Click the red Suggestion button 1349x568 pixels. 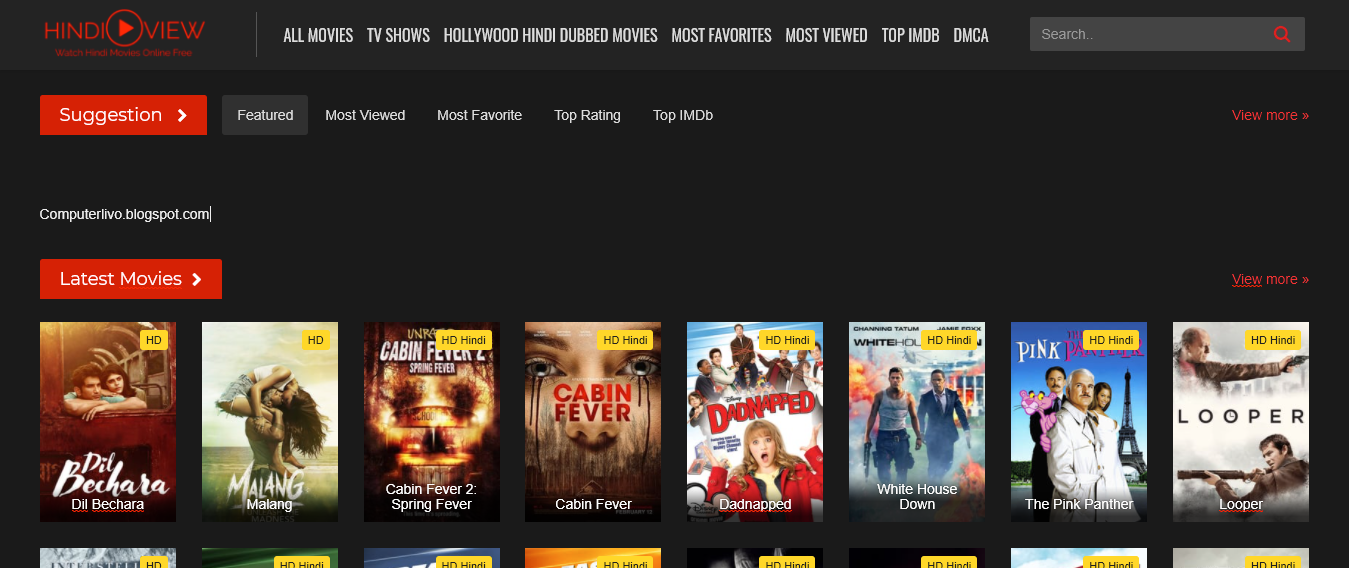(123, 115)
